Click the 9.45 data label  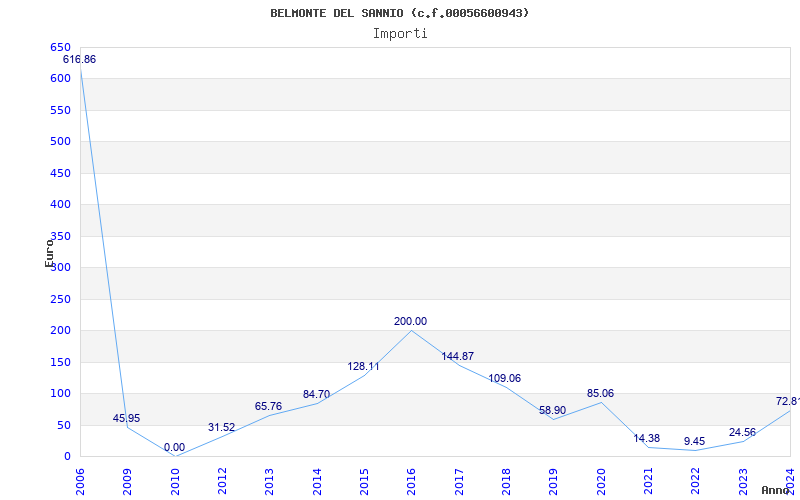coord(695,441)
